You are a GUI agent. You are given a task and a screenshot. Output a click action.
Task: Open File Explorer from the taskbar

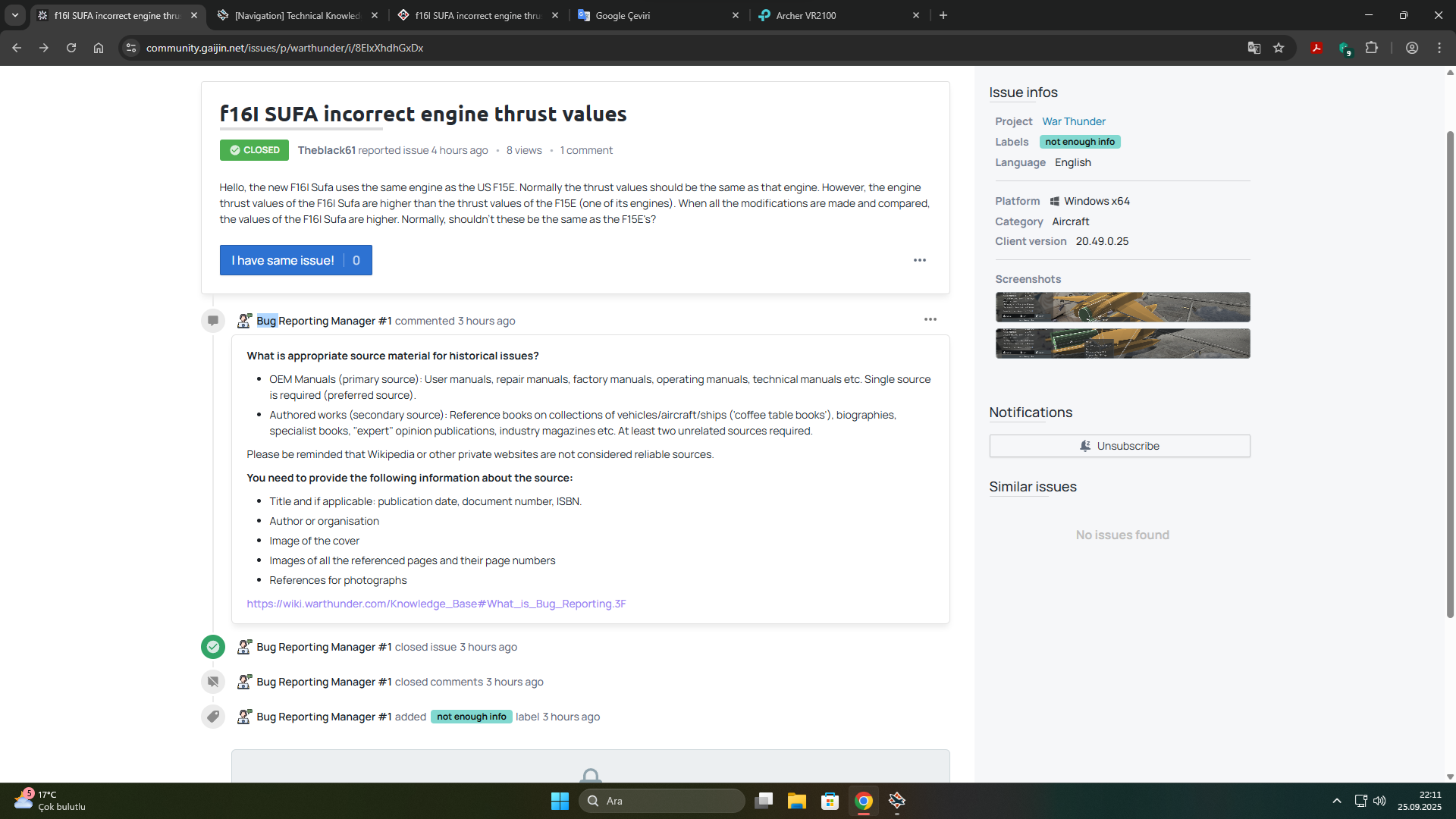[796, 801]
